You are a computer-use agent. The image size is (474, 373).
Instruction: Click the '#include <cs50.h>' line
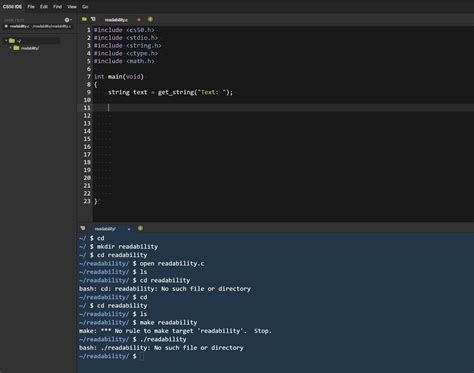click(x=124, y=30)
